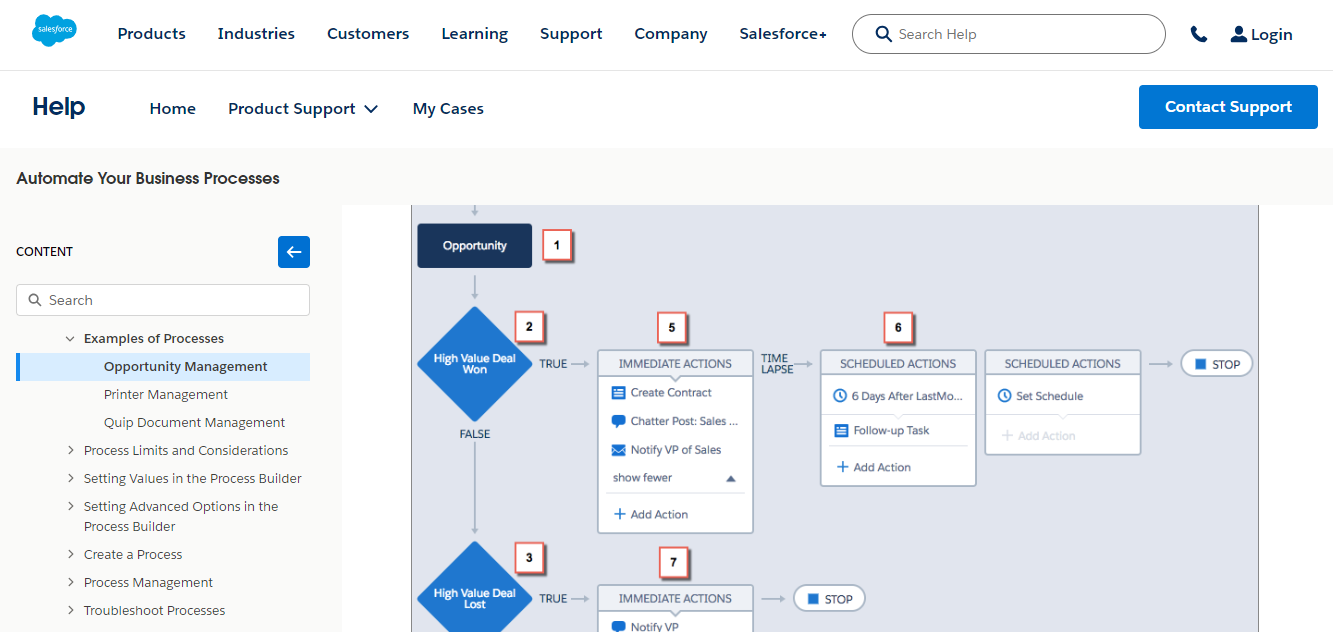Open Printer Management topic
The height and width of the screenshot is (632, 1333).
pos(166,395)
